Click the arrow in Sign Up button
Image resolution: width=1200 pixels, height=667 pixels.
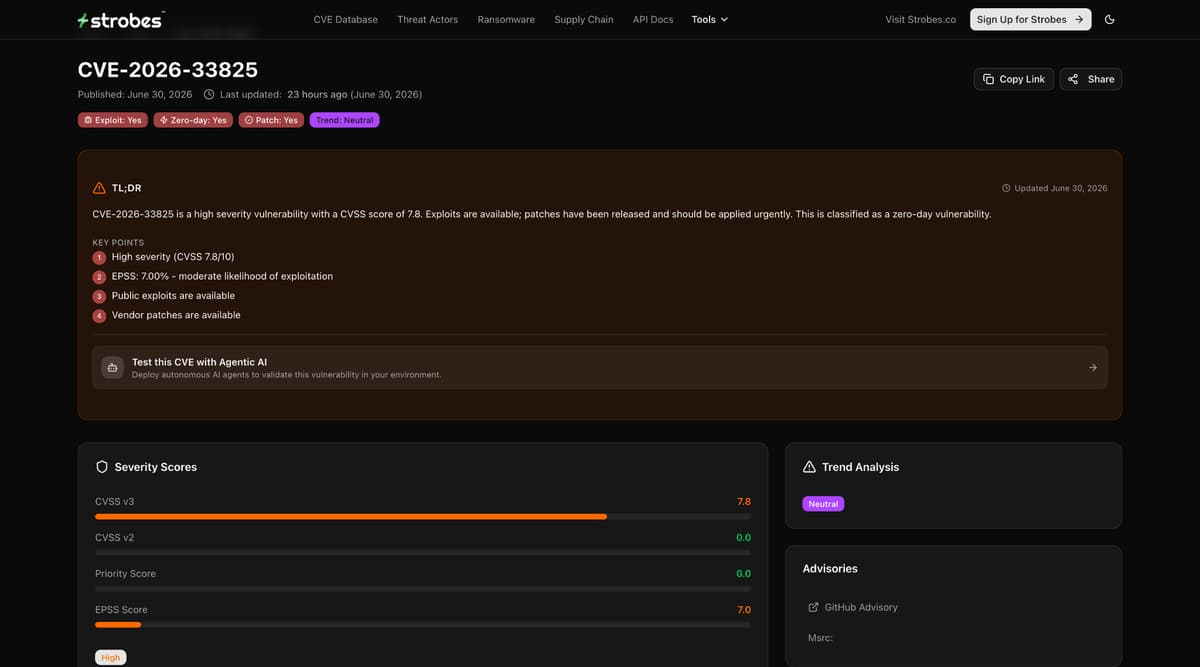1079,19
